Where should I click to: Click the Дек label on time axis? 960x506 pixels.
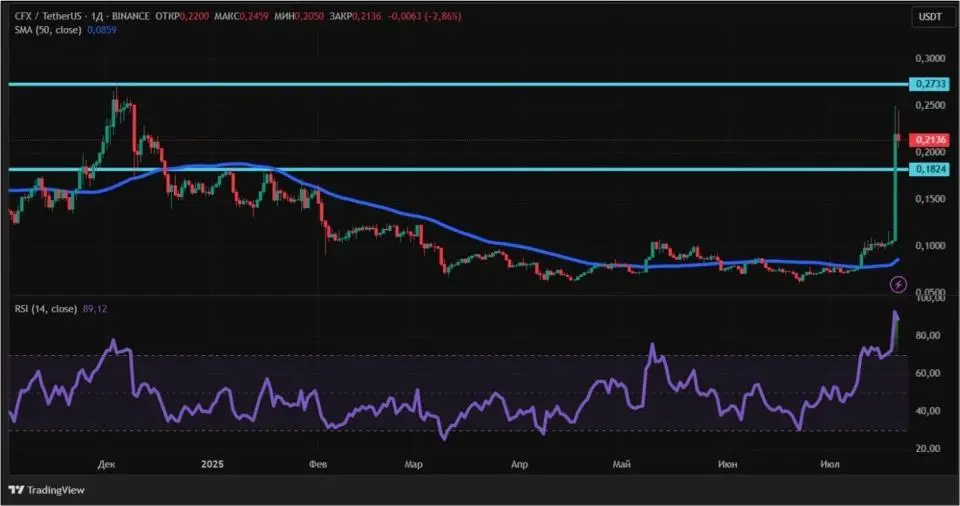[x=106, y=465]
